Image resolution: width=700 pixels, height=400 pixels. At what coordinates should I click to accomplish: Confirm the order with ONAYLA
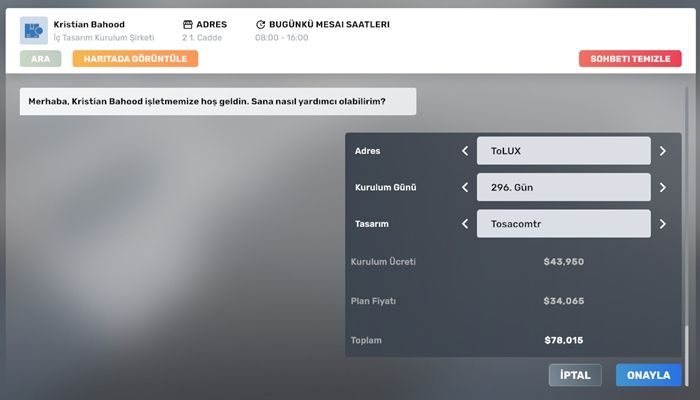pyautogui.click(x=648, y=375)
